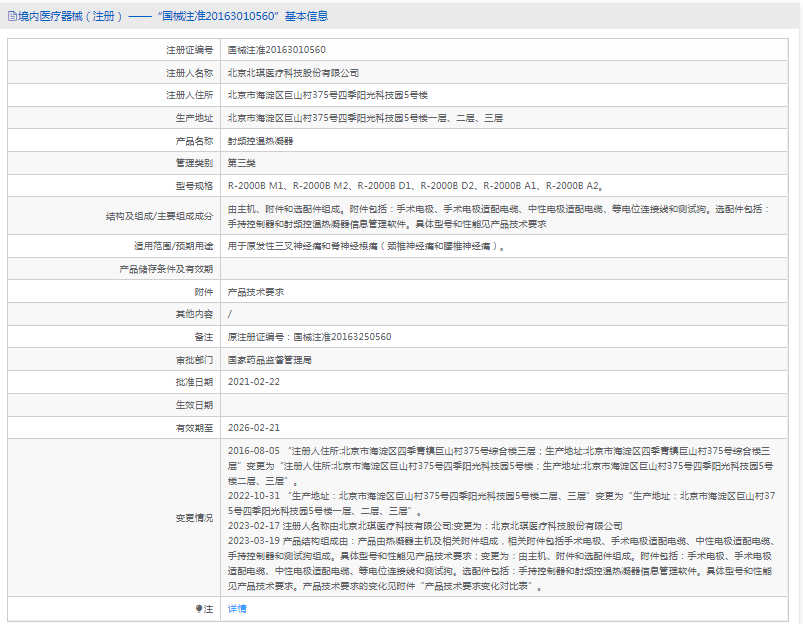Click the 附件 row label

click(204, 292)
